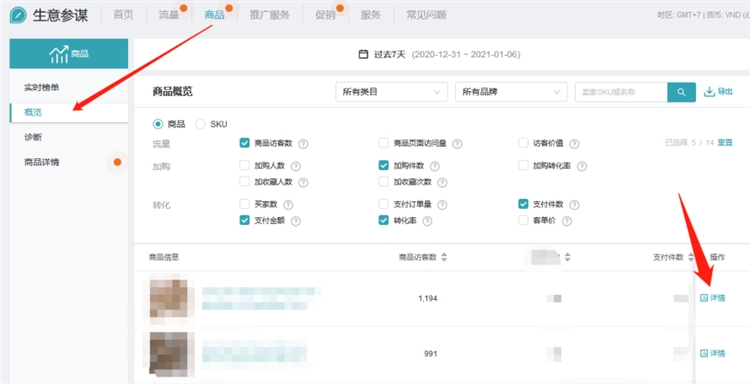Click the search magnifier button

coord(681,92)
